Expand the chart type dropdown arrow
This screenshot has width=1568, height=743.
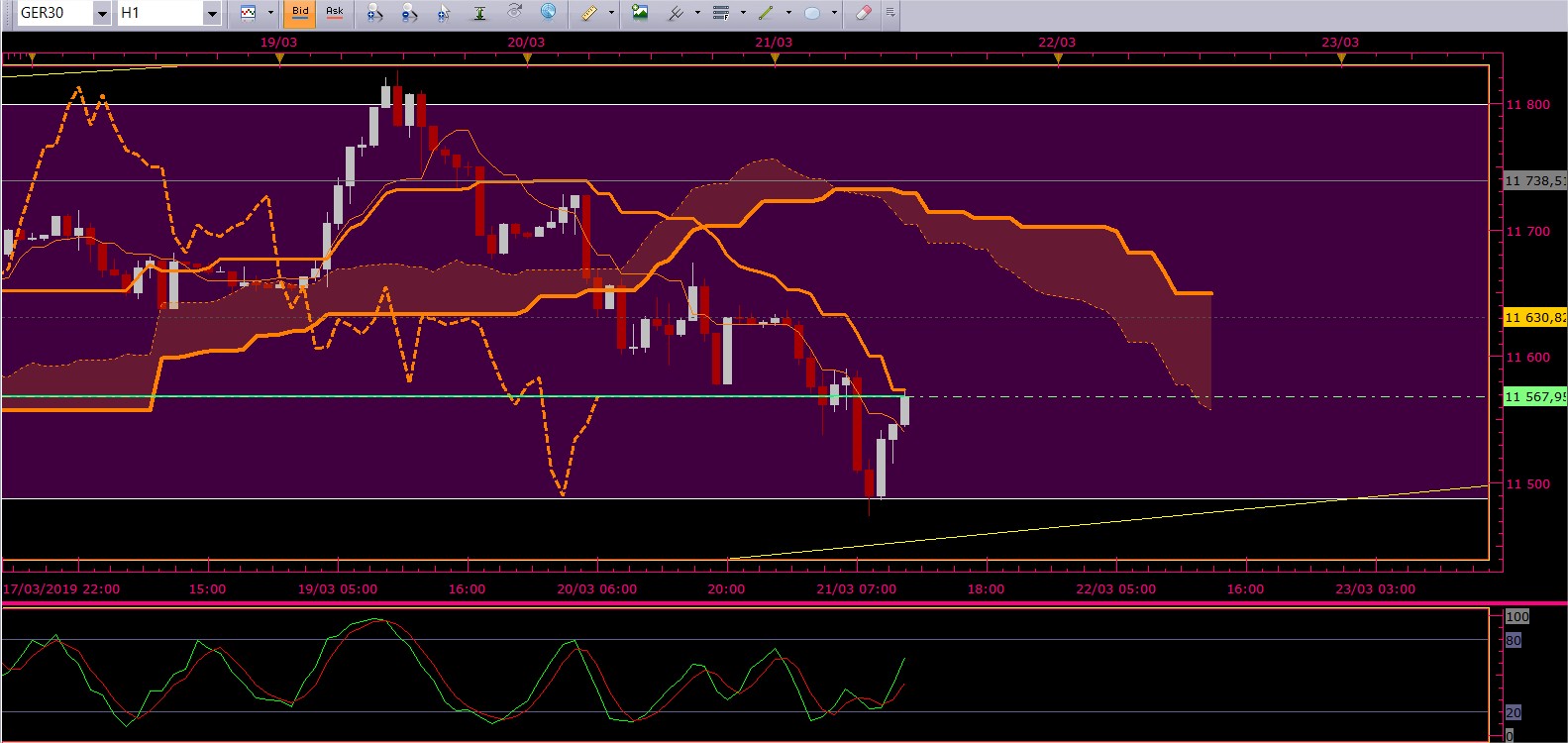coord(270,13)
